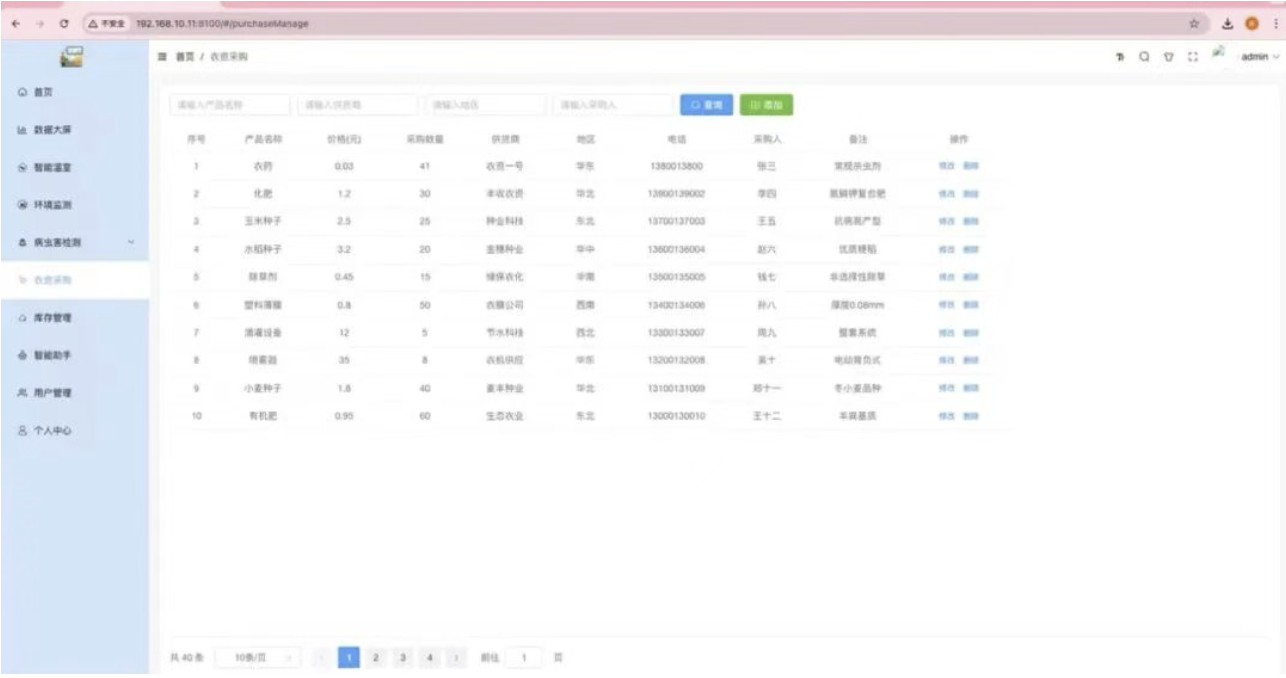Open 智能助手 in the sidebar
The width and height of the screenshot is (1286, 678).
coord(75,355)
